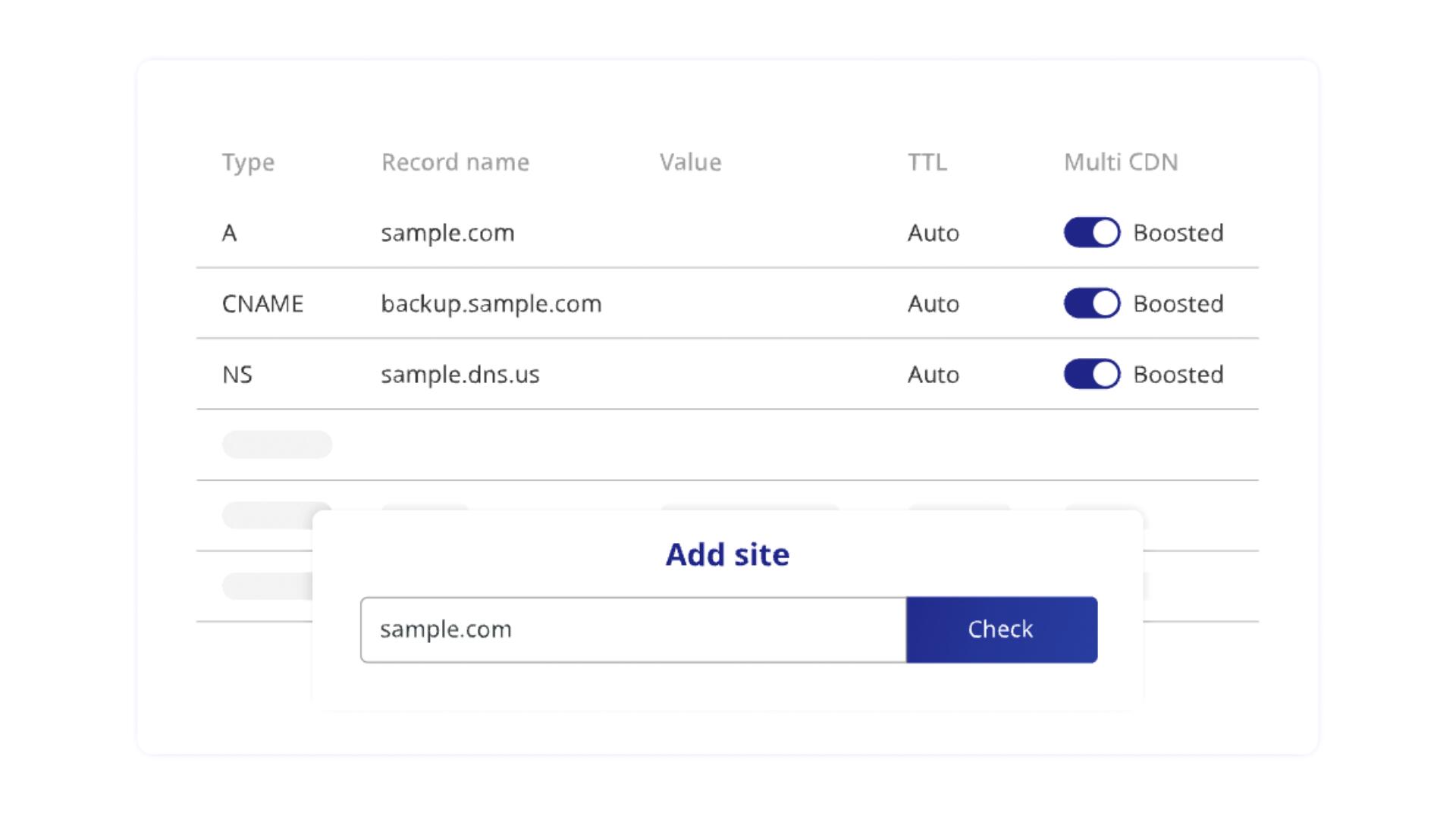Image resolution: width=1456 pixels, height=819 pixels.
Task: Switch off Multi CDN for sample.dns.us
Action: point(1091,374)
